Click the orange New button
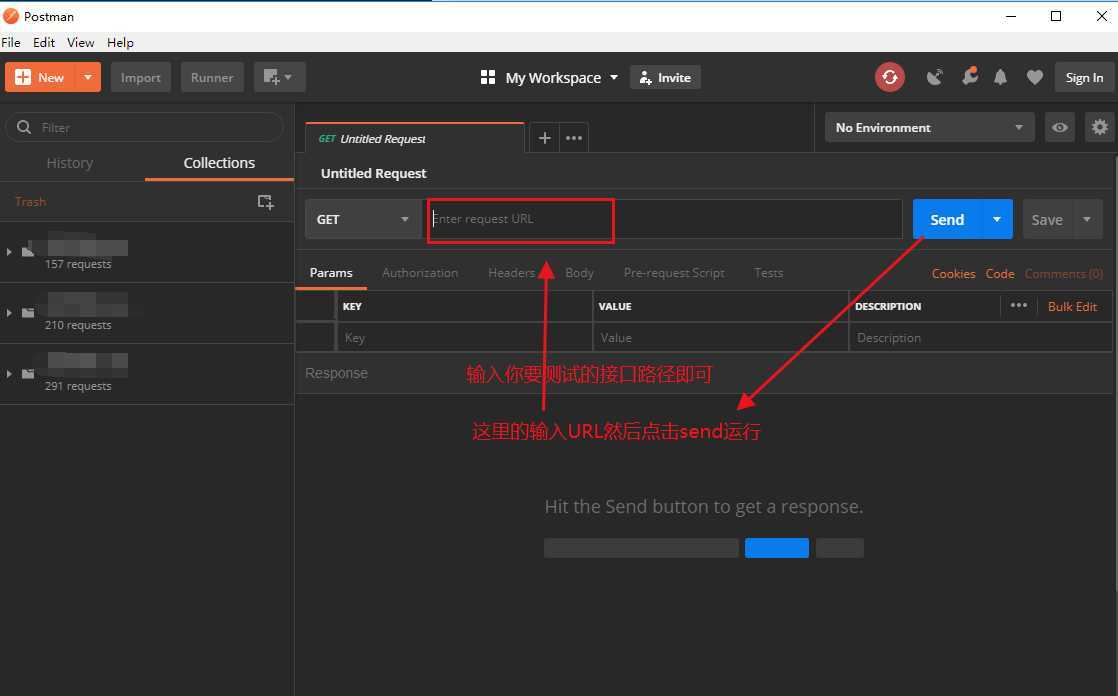 pyautogui.click(x=40, y=77)
